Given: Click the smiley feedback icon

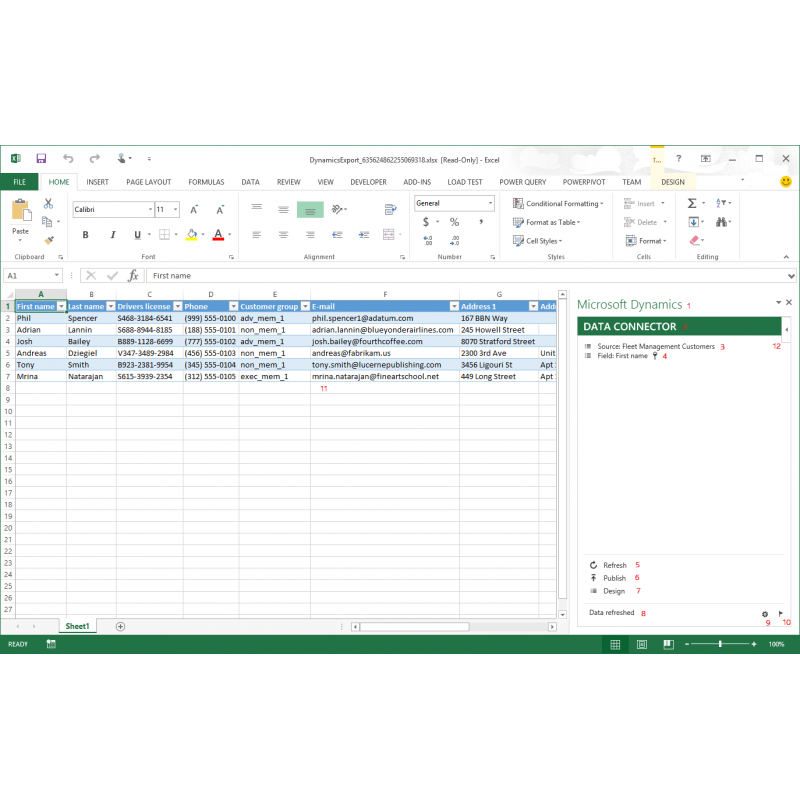Looking at the screenshot, I should (786, 182).
